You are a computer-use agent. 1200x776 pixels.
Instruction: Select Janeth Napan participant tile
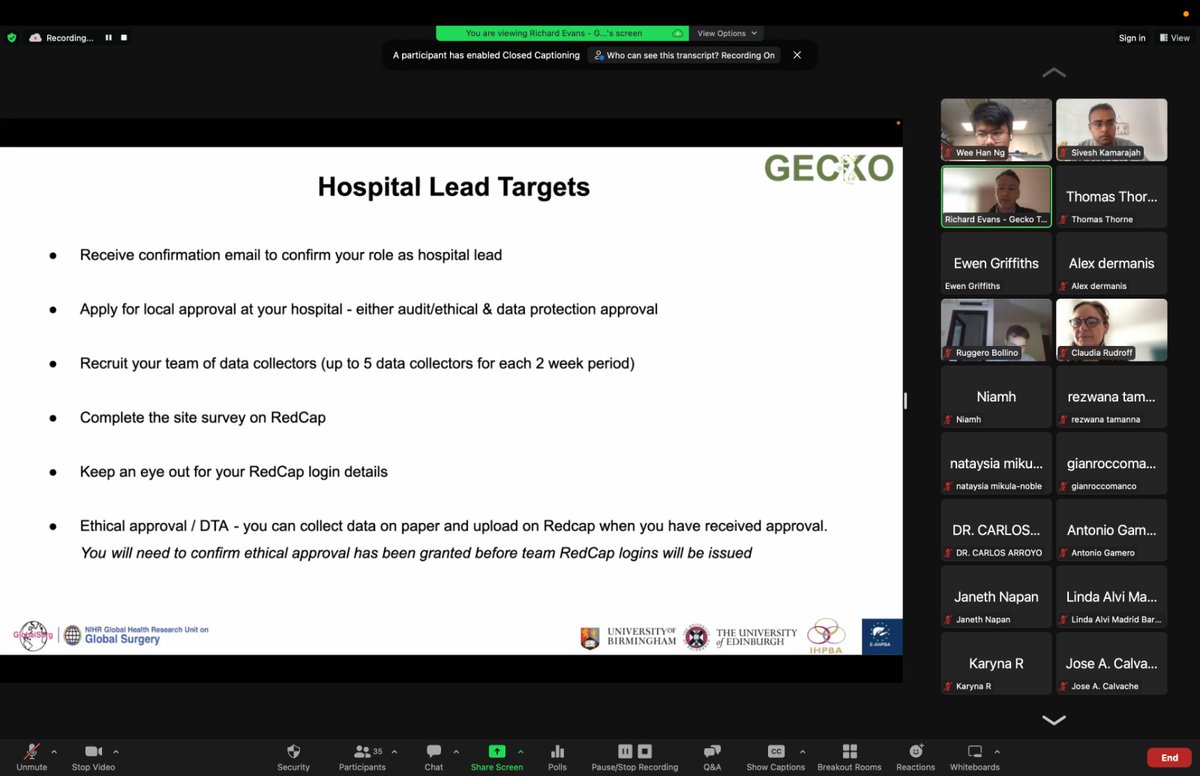[996, 597]
